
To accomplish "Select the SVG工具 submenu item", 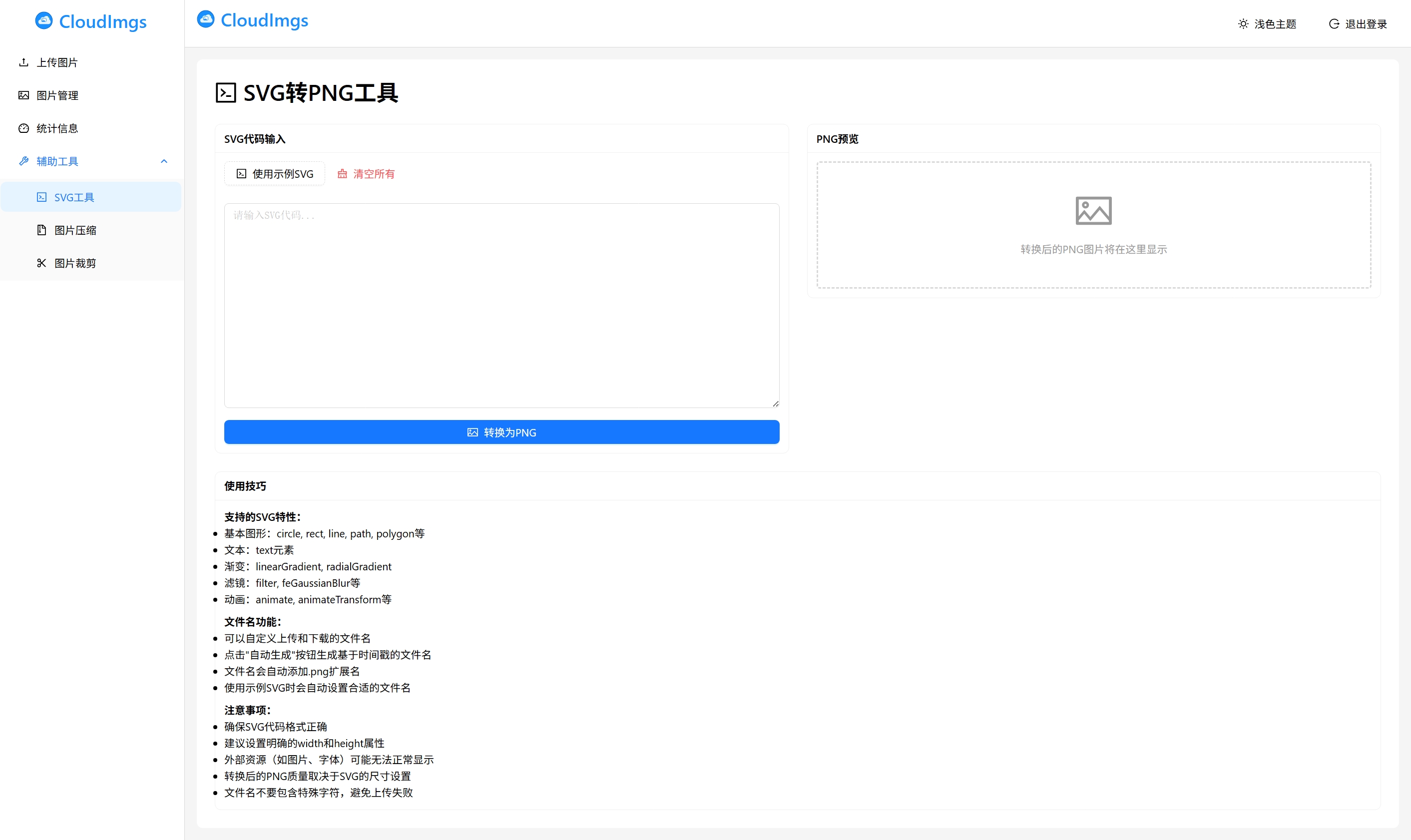I will (x=91, y=197).
